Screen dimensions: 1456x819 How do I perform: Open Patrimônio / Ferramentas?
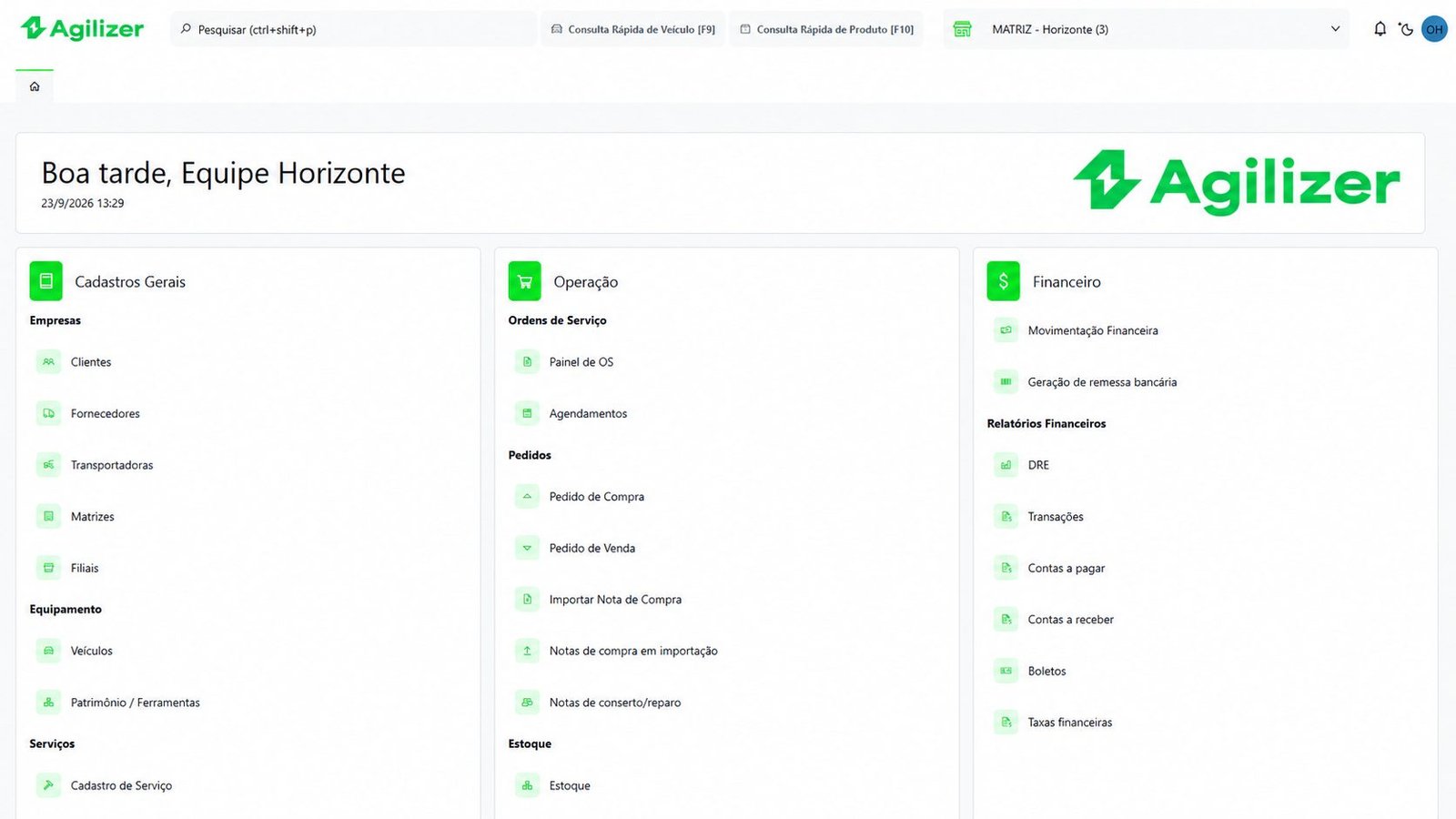point(136,703)
